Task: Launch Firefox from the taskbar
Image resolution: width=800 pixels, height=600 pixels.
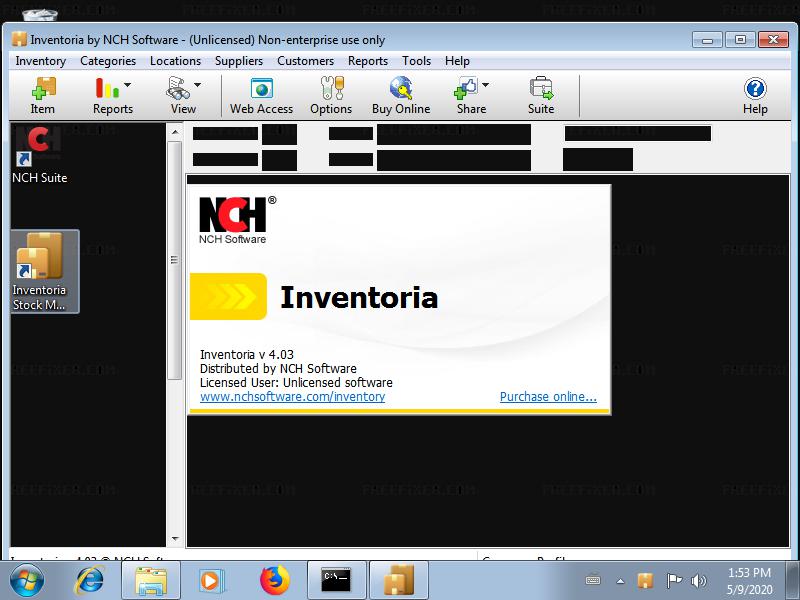Action: 274,581
